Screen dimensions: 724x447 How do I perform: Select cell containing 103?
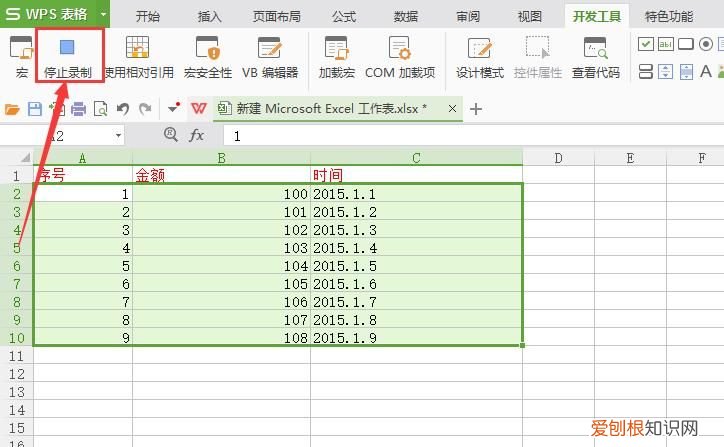222,248
